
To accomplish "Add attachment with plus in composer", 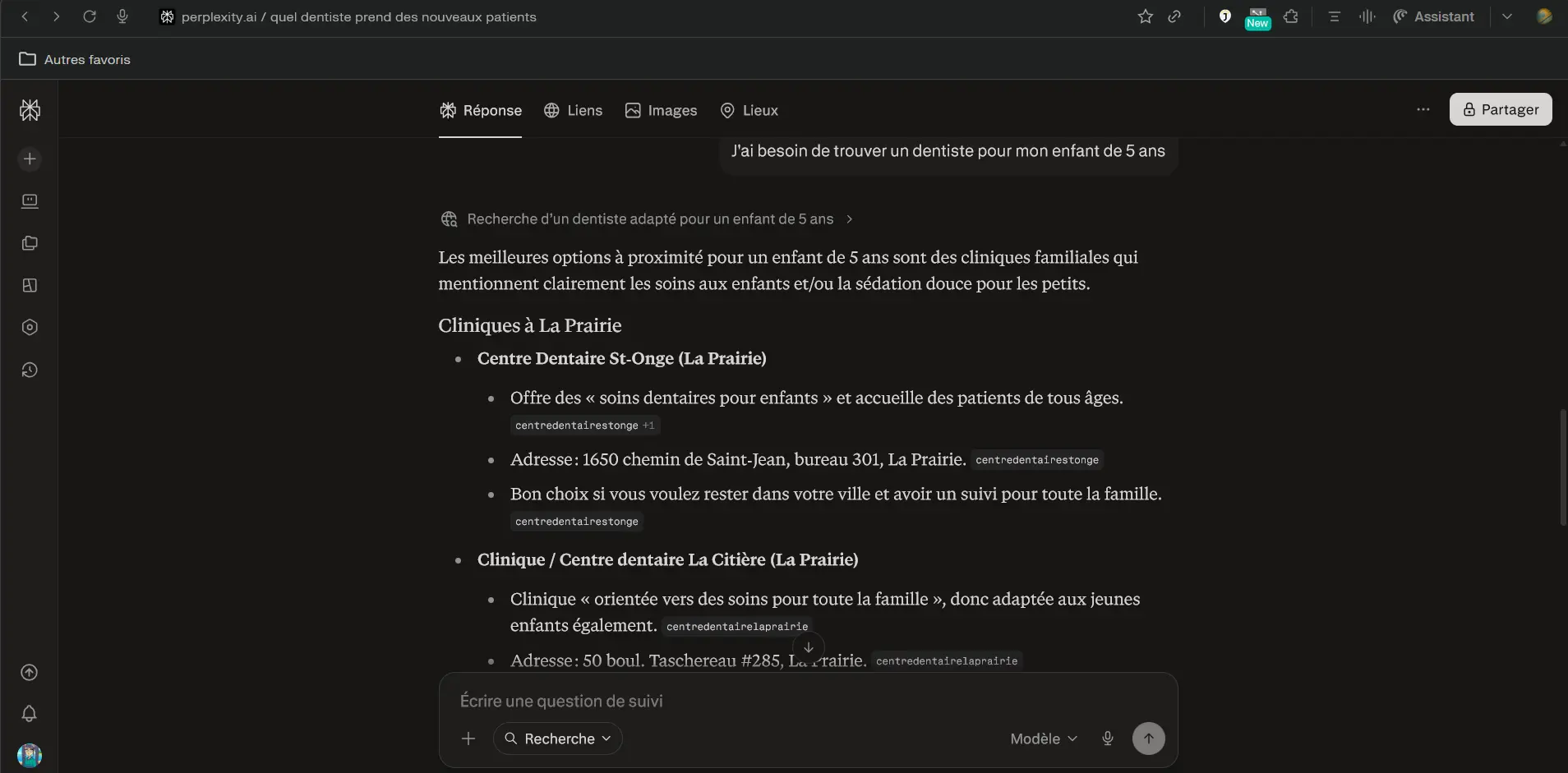I will tap(468, 738).
